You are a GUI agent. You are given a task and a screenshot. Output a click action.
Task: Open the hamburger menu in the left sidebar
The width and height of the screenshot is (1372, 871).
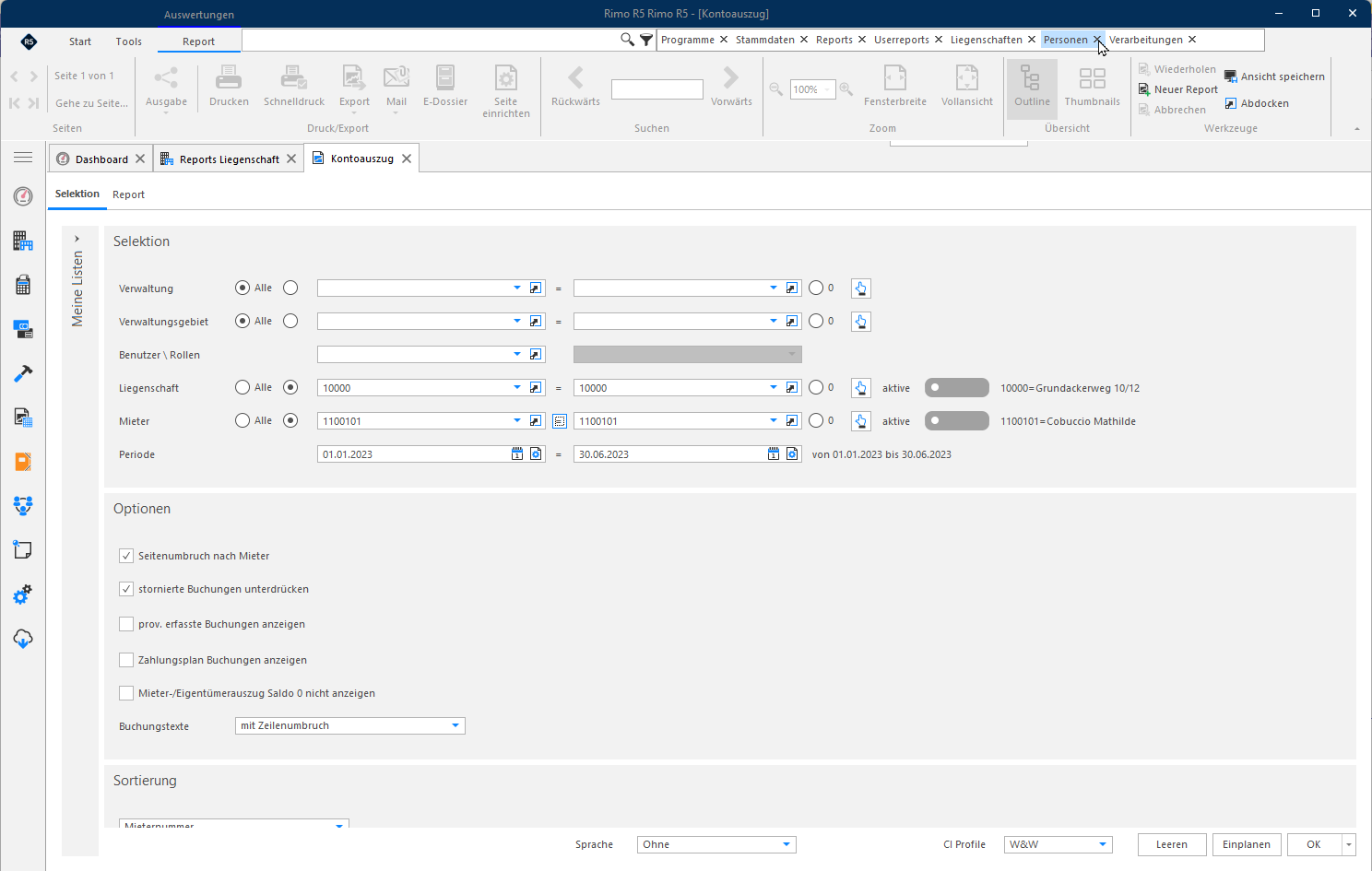(x=23, y=158)
